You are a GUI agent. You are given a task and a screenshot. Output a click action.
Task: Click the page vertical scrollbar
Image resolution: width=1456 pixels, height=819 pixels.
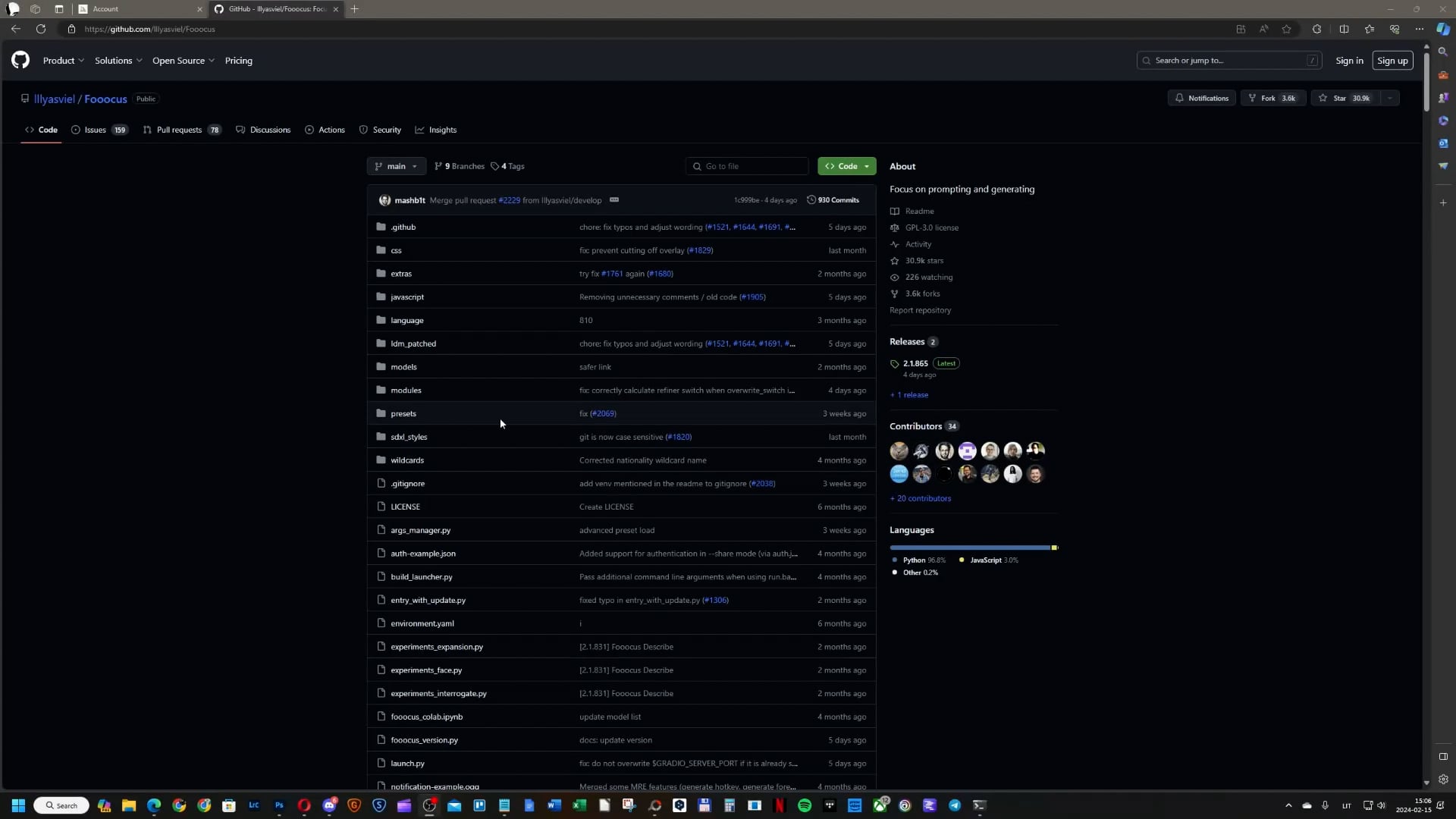pyautogui.click(x=1426, y=80)
